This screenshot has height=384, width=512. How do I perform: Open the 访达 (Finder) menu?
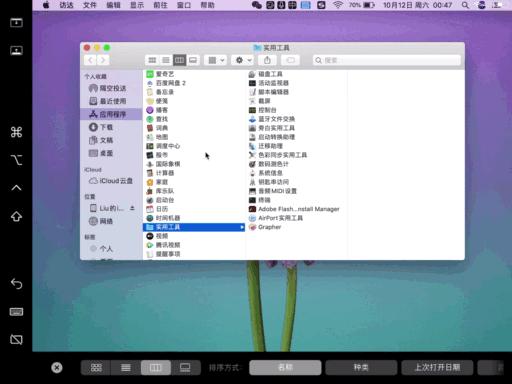(x=66, y=5)
